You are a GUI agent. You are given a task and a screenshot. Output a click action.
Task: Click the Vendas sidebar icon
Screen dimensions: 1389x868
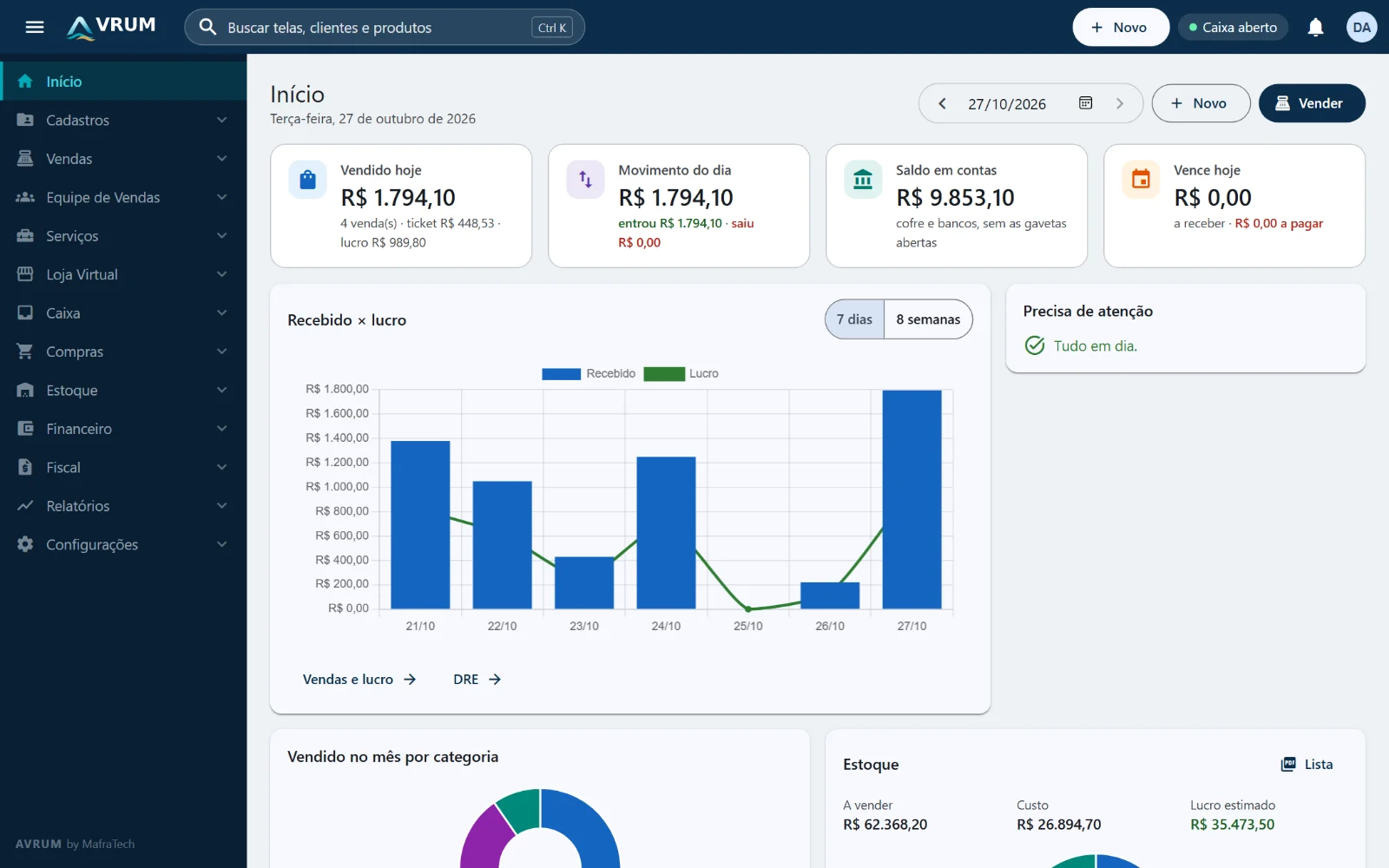pyautogui.click(x=25, y=159)
